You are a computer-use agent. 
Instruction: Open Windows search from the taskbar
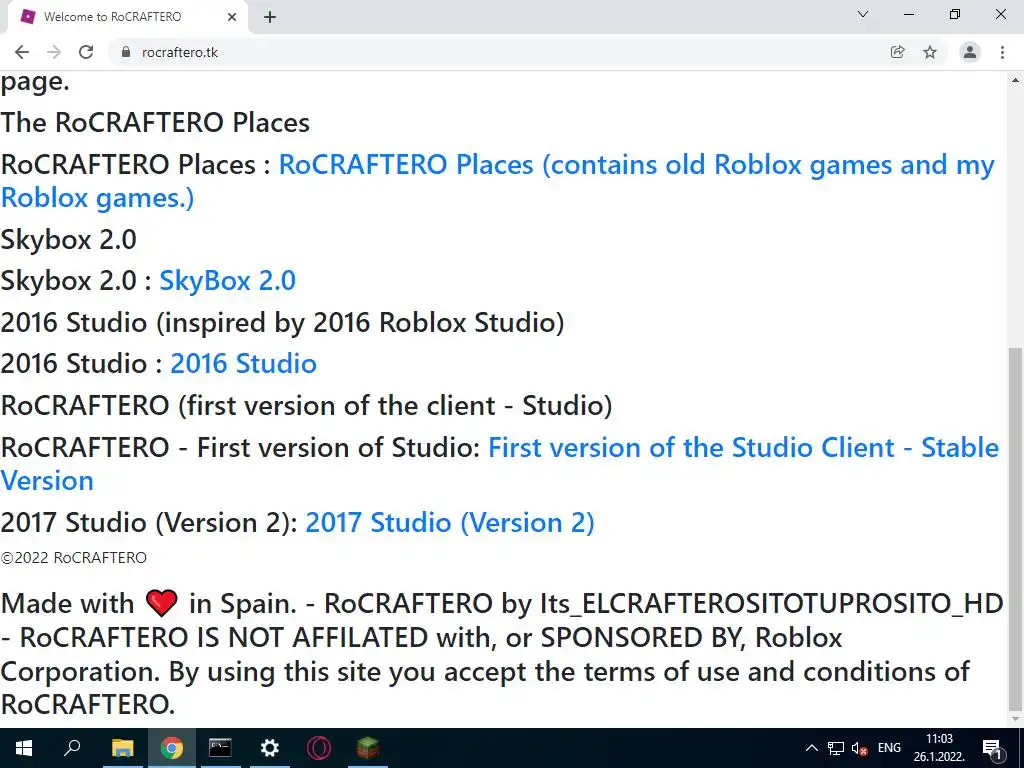coord(72,748)
